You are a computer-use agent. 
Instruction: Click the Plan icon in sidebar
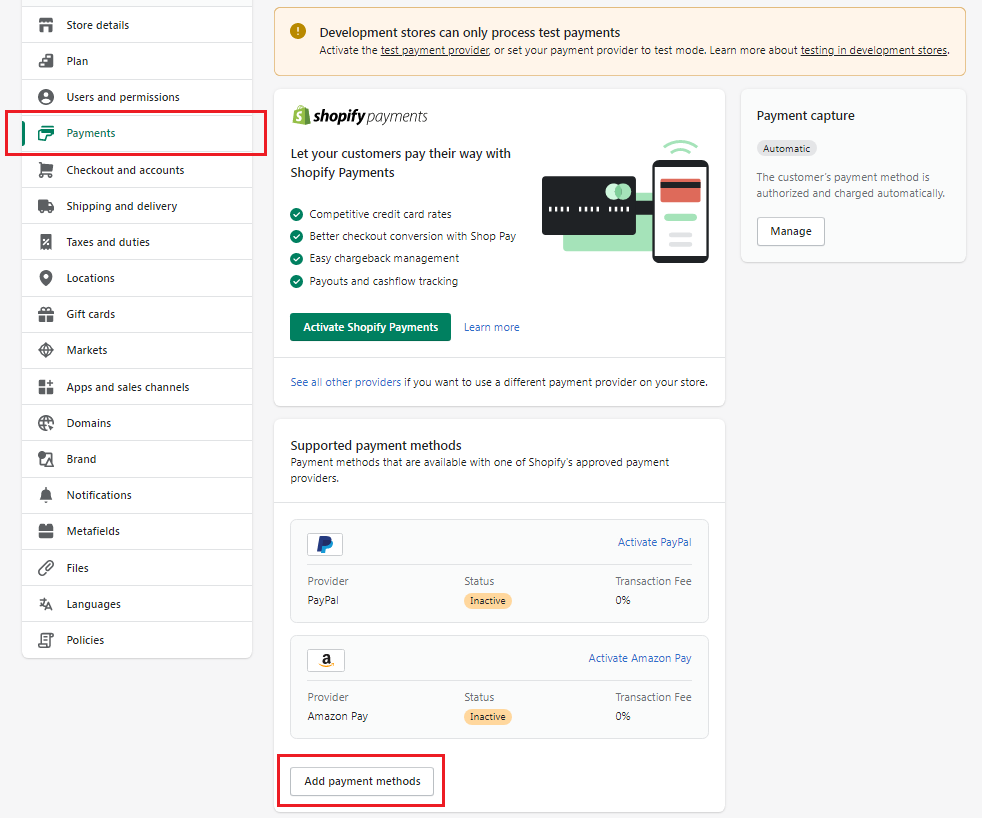pos(46,61)
